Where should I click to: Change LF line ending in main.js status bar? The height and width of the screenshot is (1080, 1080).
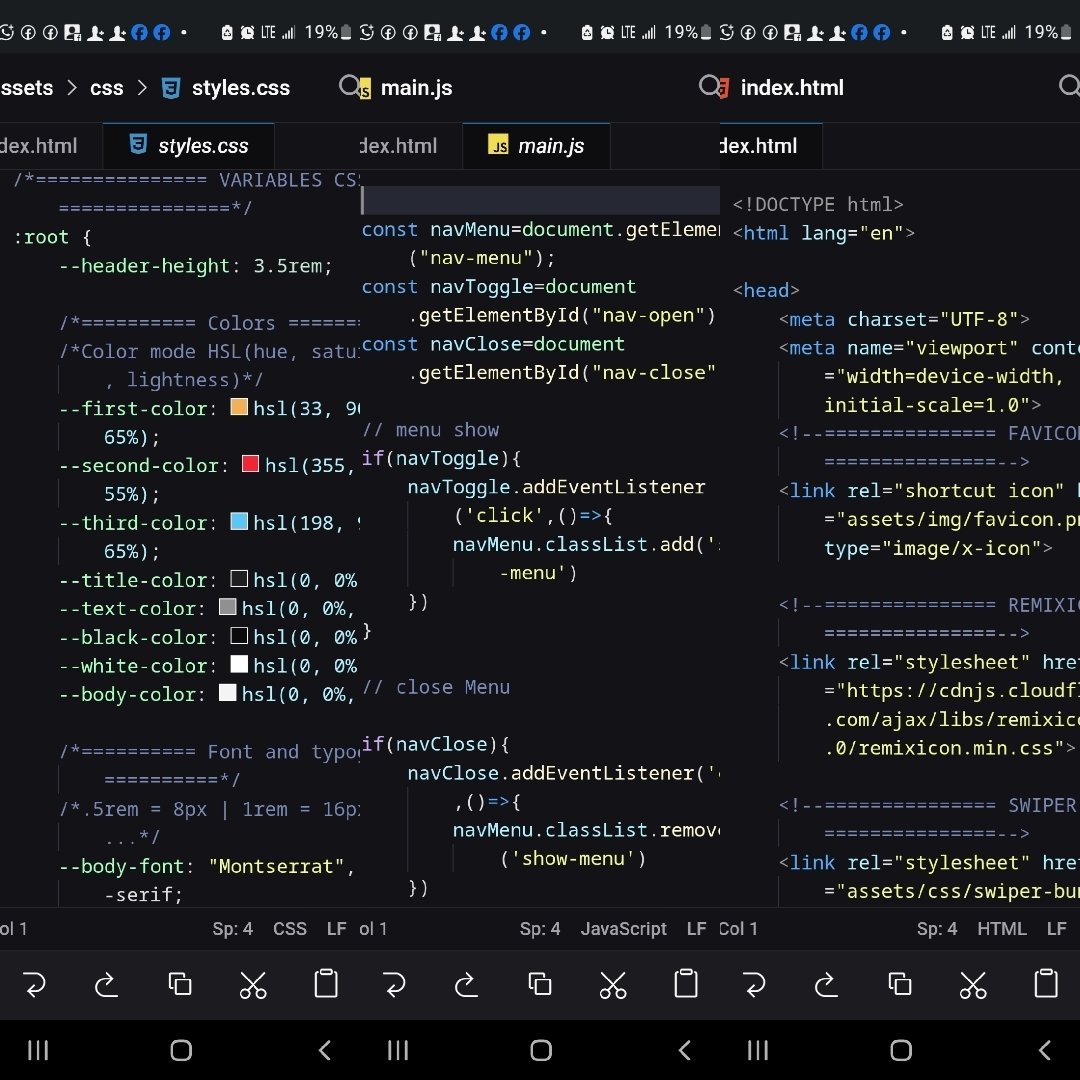coord(696,928)
